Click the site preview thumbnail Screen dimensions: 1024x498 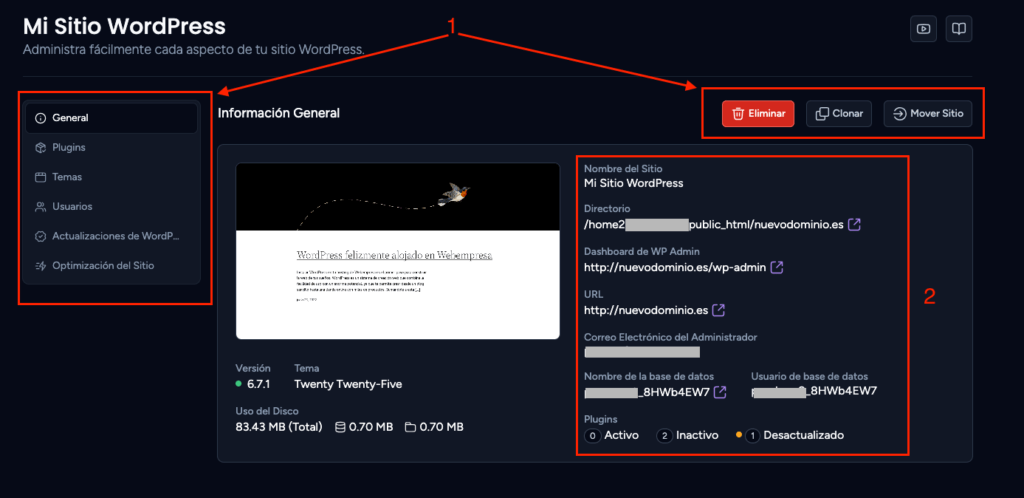click(x=398, y=251)
